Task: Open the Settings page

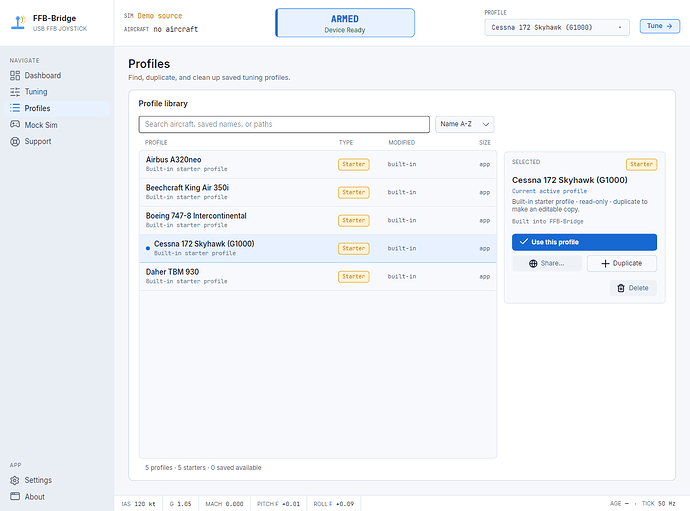Action: click(x=57, y=480)
